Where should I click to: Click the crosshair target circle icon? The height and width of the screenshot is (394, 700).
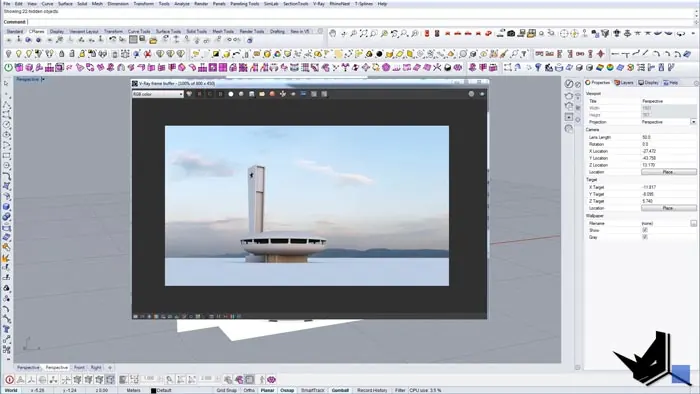(x=564, y=33)
